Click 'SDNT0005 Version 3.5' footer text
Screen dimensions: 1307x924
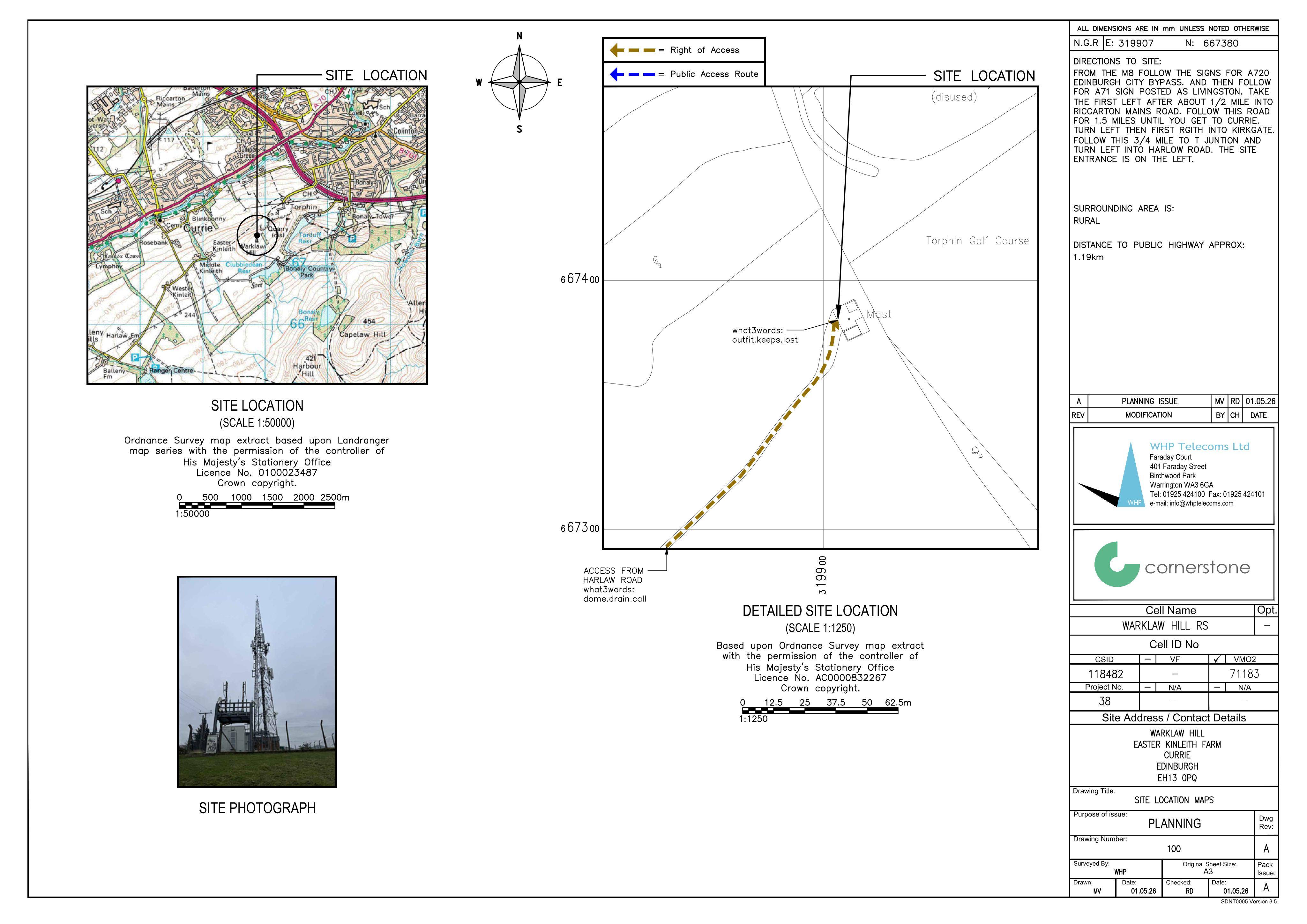(x=1248, y=902)
